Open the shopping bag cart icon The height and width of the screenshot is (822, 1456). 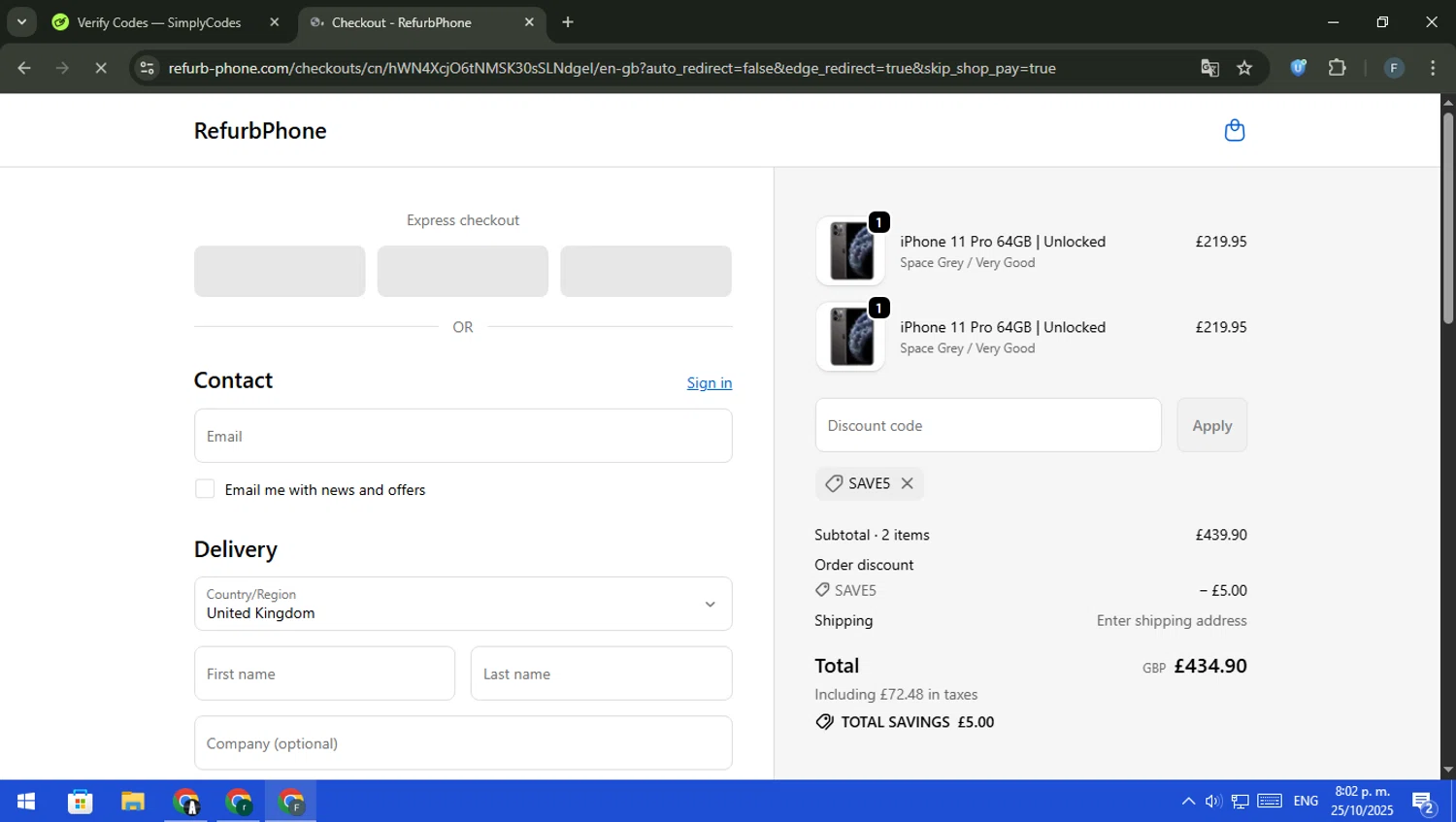click(1234, 130)
